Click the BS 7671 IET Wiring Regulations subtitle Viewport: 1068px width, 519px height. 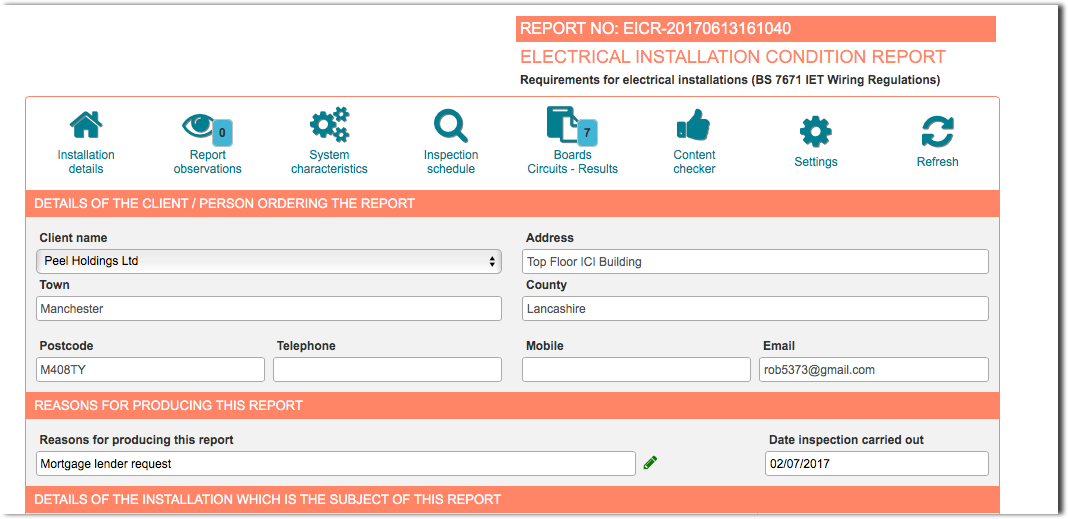click(730, 80)
